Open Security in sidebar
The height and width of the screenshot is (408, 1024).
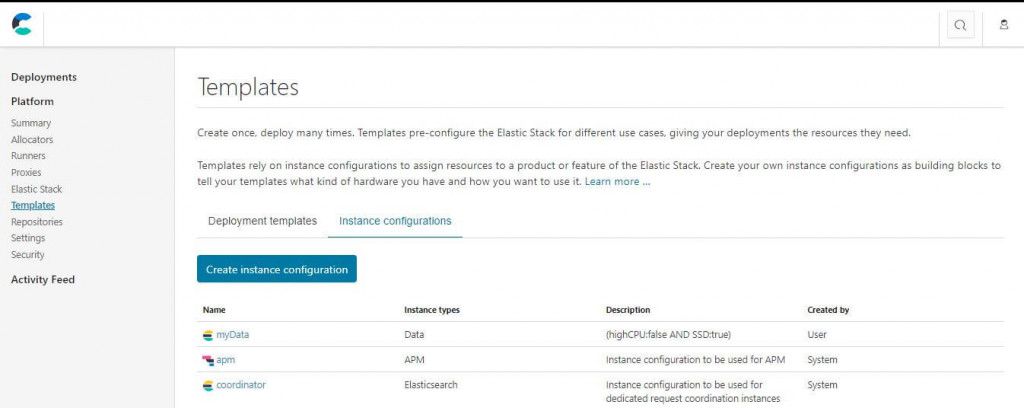coord(27,255)
